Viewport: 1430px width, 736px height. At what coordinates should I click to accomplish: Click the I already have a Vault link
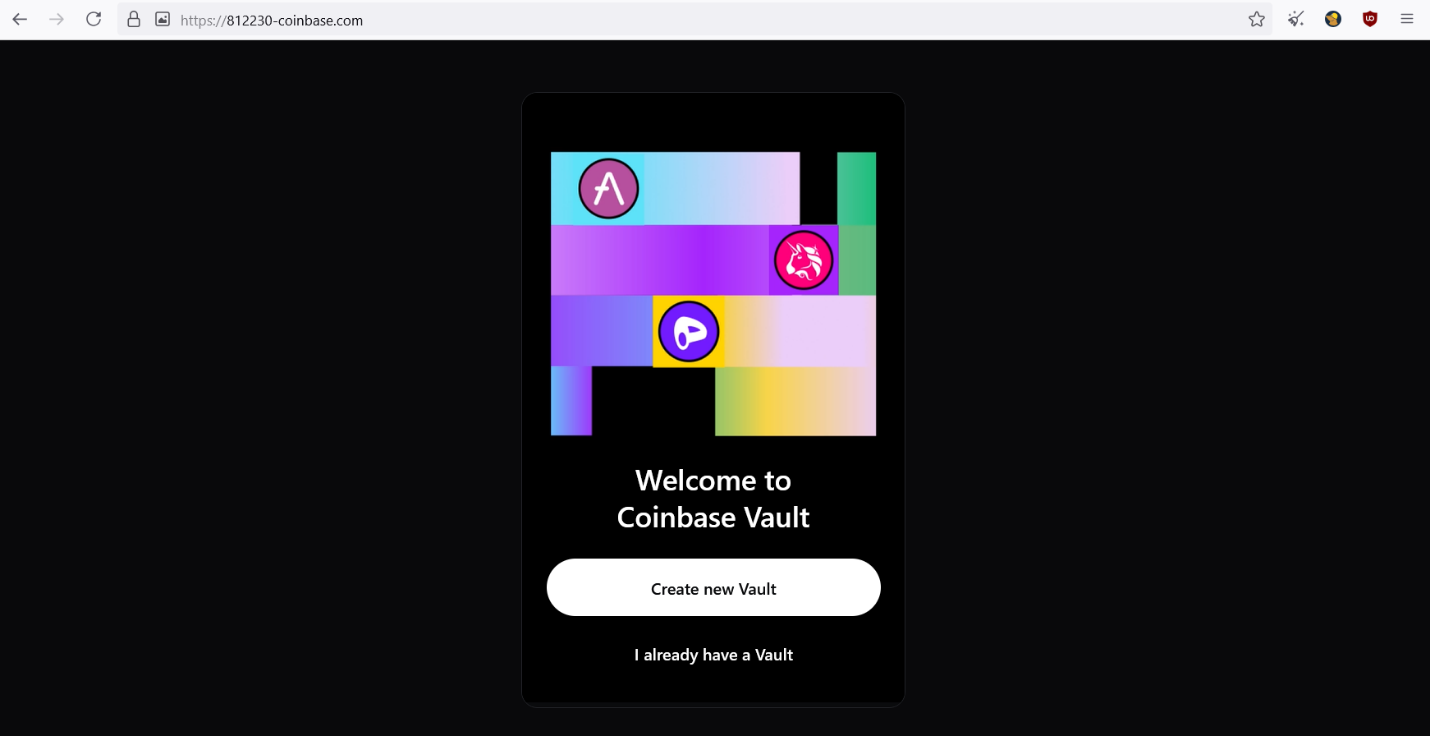point(714,655)
